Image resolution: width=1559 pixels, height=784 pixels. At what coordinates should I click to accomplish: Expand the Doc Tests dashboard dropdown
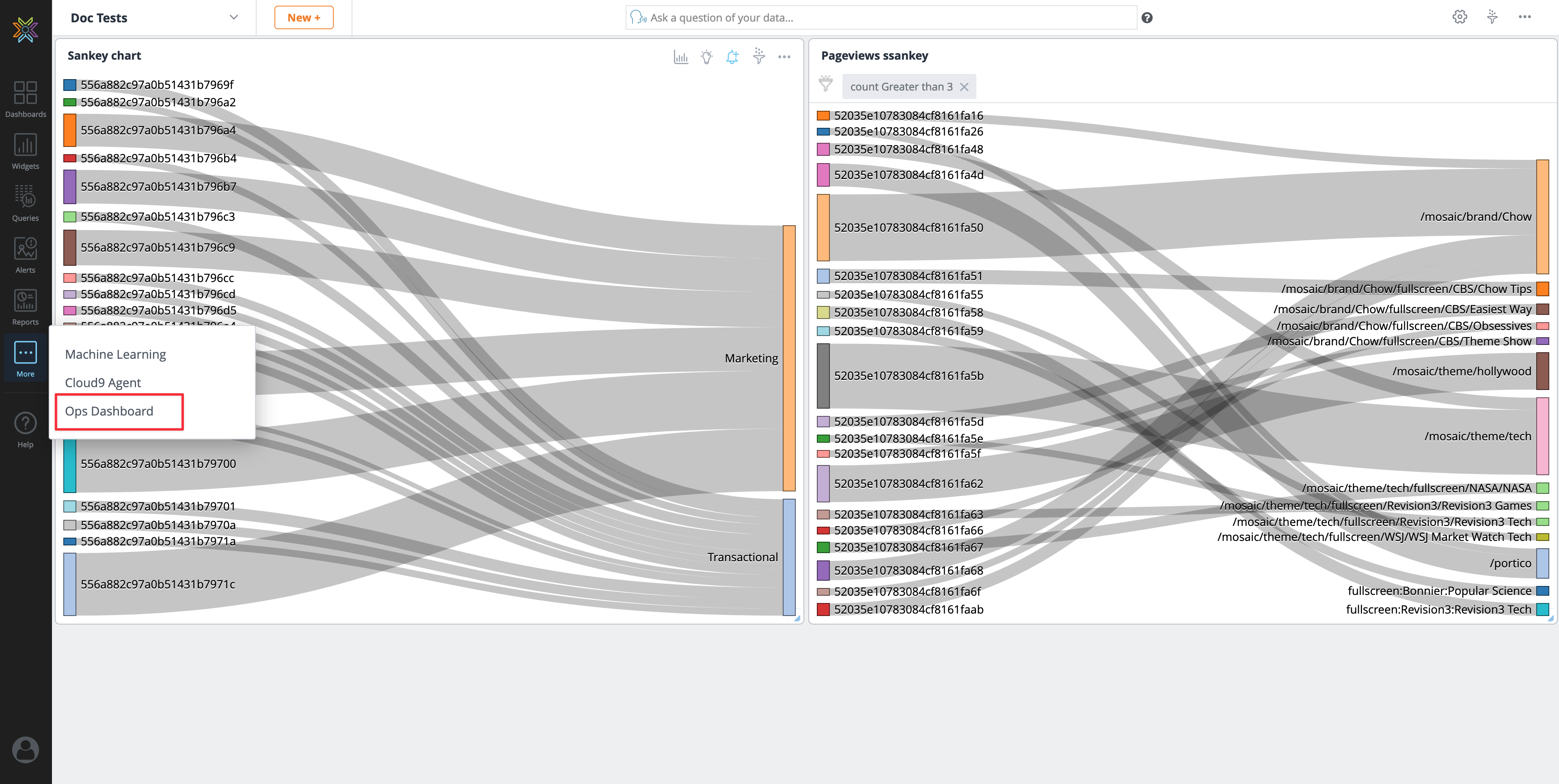click(x=233, y=17)
